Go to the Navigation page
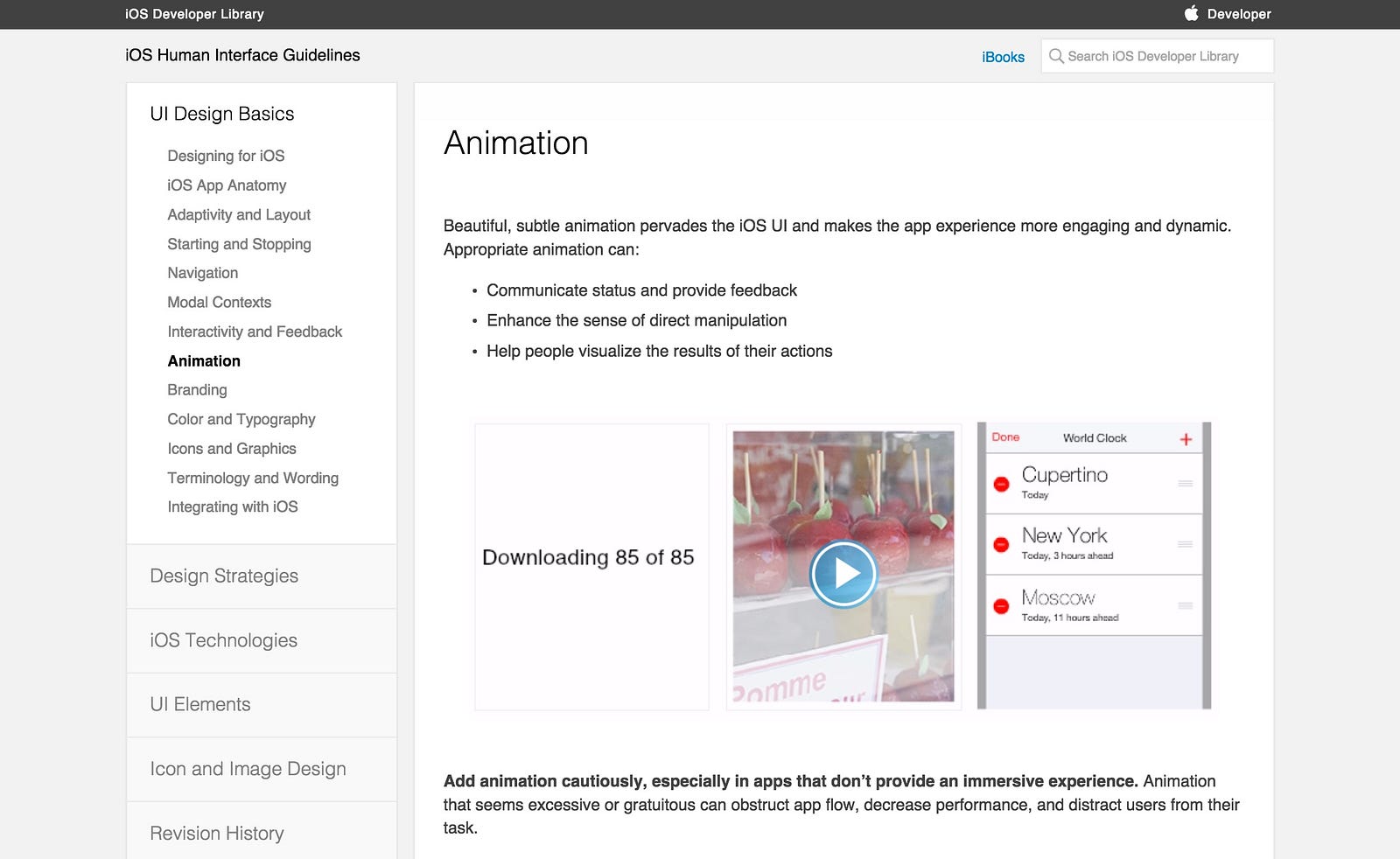1400x859 pixels. point(203,273)
